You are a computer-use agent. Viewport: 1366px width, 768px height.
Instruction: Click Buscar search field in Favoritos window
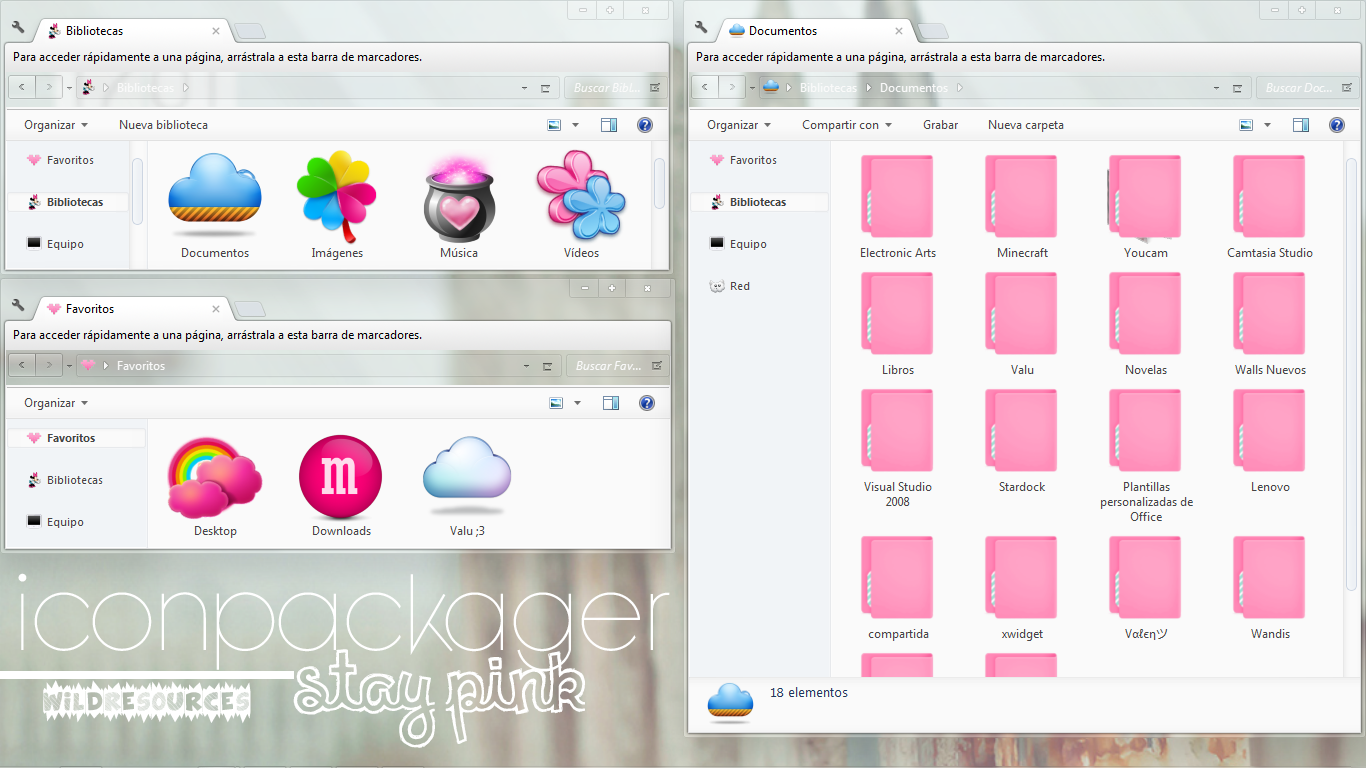click(x=617, y=366)
